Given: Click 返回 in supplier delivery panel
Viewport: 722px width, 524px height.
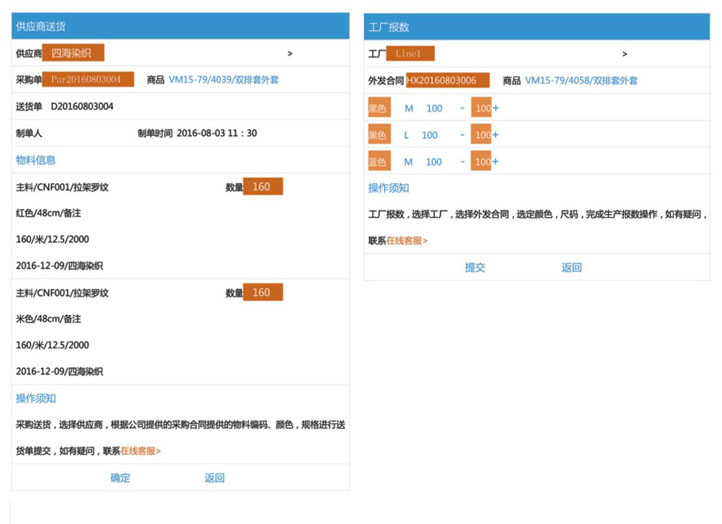Looking at the screenshot, I should [x=215, y=478].
